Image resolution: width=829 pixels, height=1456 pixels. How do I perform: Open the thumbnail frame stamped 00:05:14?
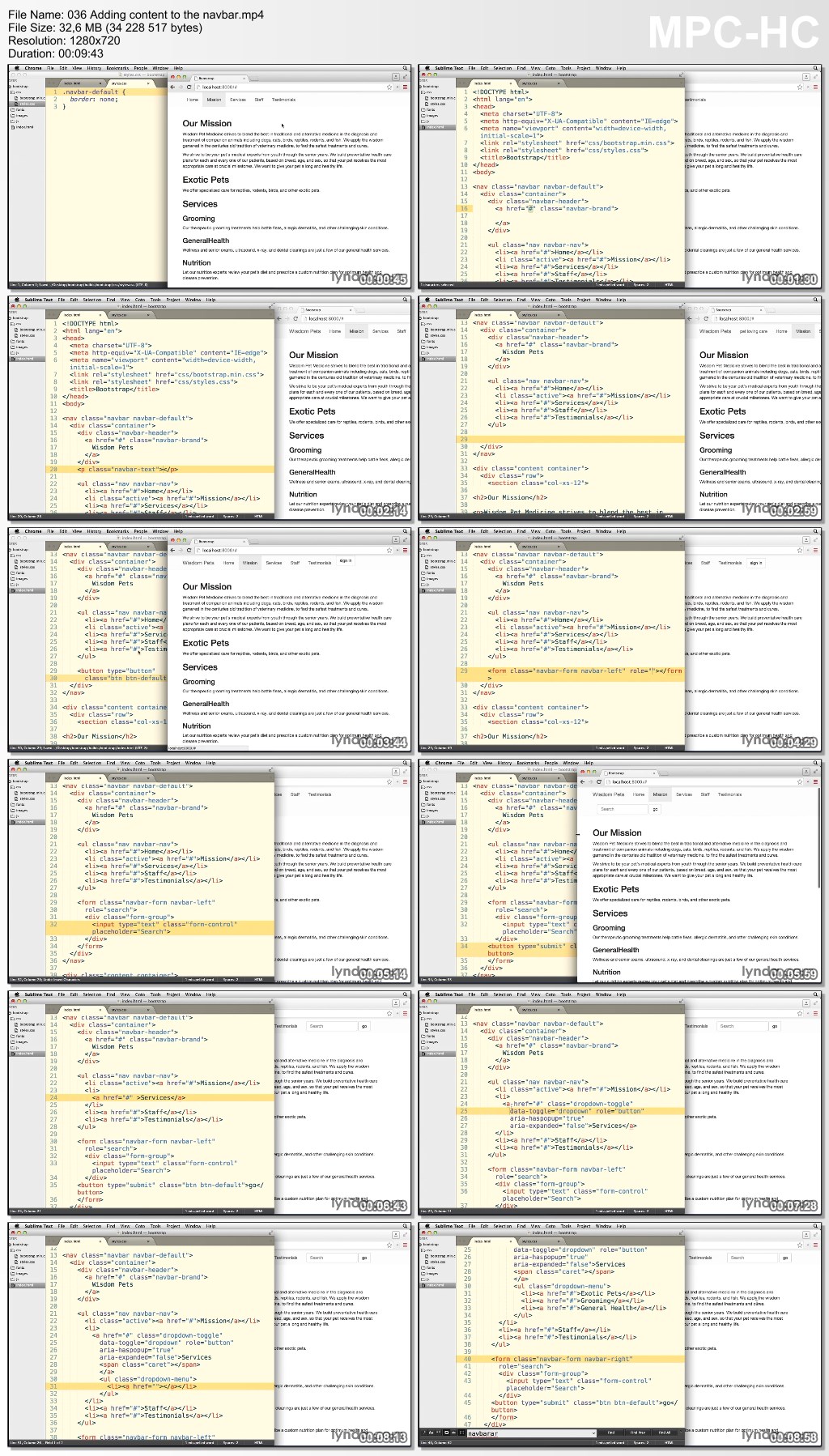[x=210, y=871]
